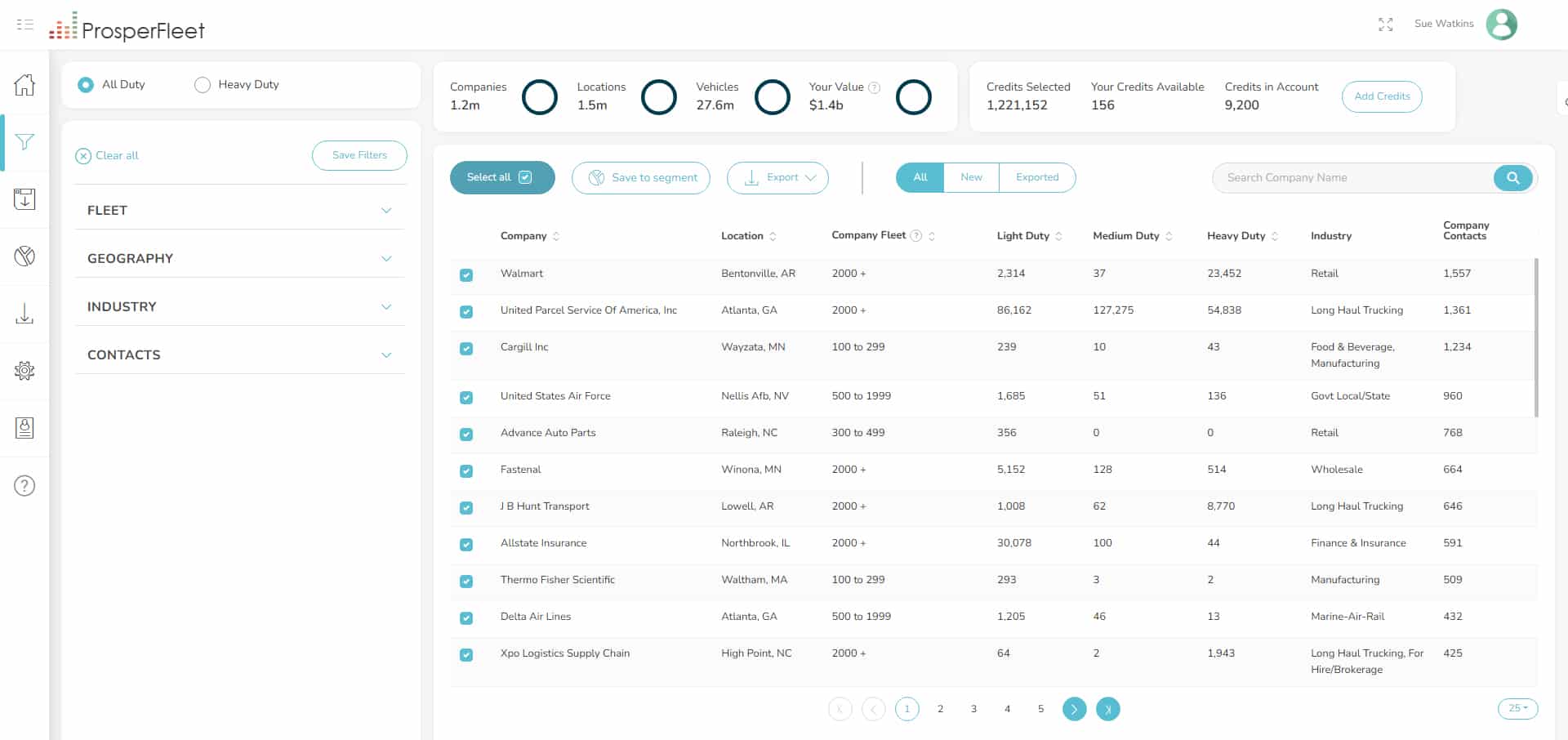Image resolution: width=1568 pixels, height=740 pixels.
Task: Switch to the All tab
Action: tap(920, 178)
